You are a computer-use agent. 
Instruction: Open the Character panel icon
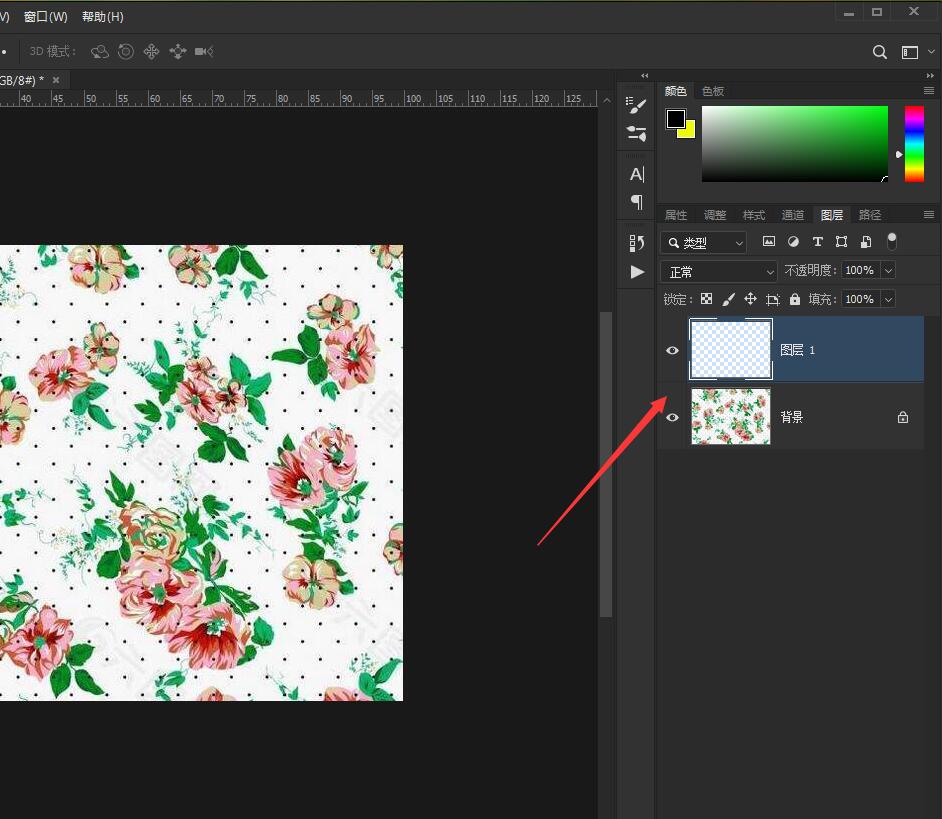pyautogui.click(x=636, y=174)
